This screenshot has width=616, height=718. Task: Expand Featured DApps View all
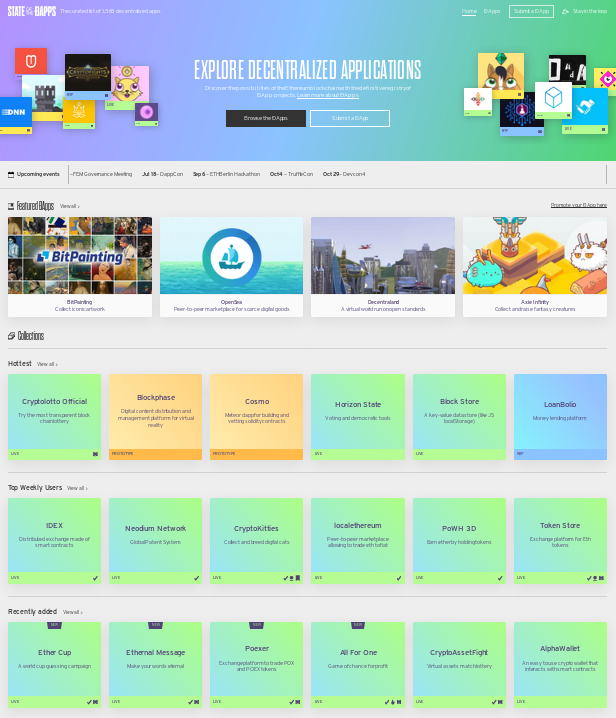70,206
